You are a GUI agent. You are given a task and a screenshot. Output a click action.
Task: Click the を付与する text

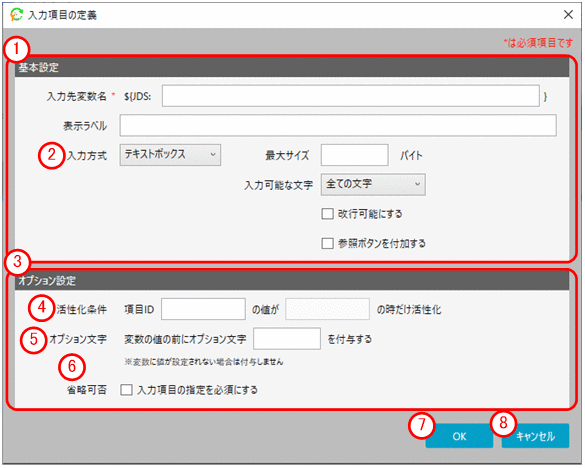click(350, 339)
